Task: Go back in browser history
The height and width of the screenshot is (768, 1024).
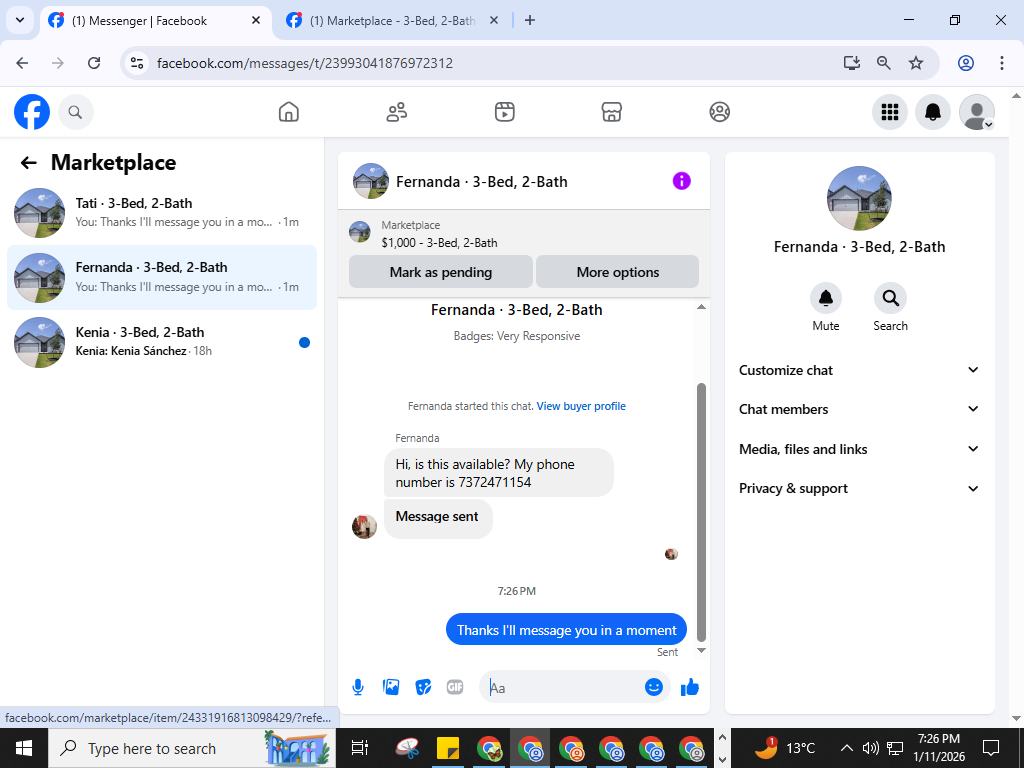Action: (23, 63)
